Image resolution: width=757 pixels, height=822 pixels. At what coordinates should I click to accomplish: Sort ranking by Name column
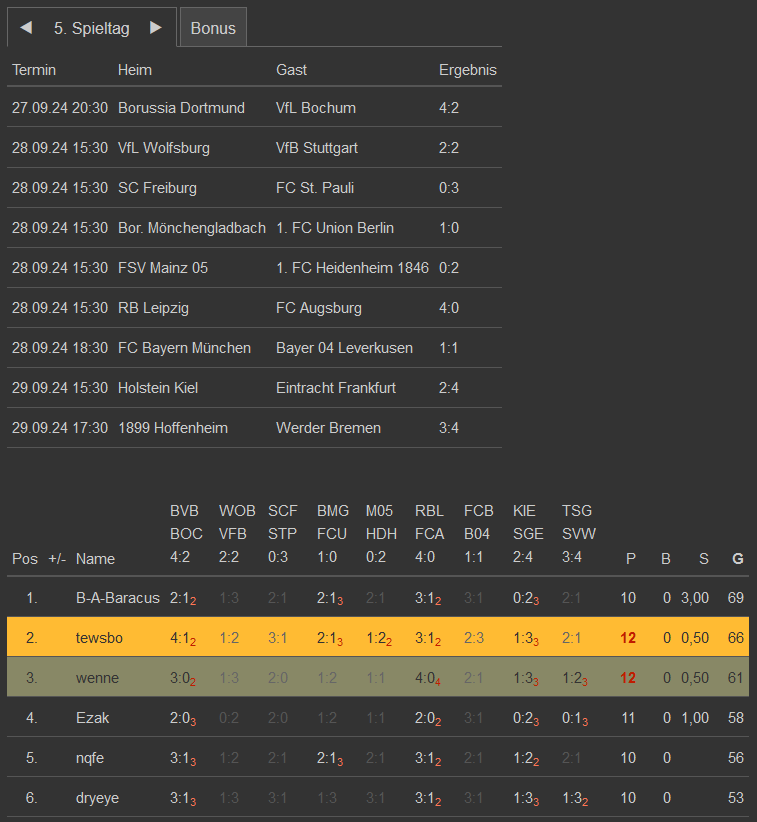95,559
